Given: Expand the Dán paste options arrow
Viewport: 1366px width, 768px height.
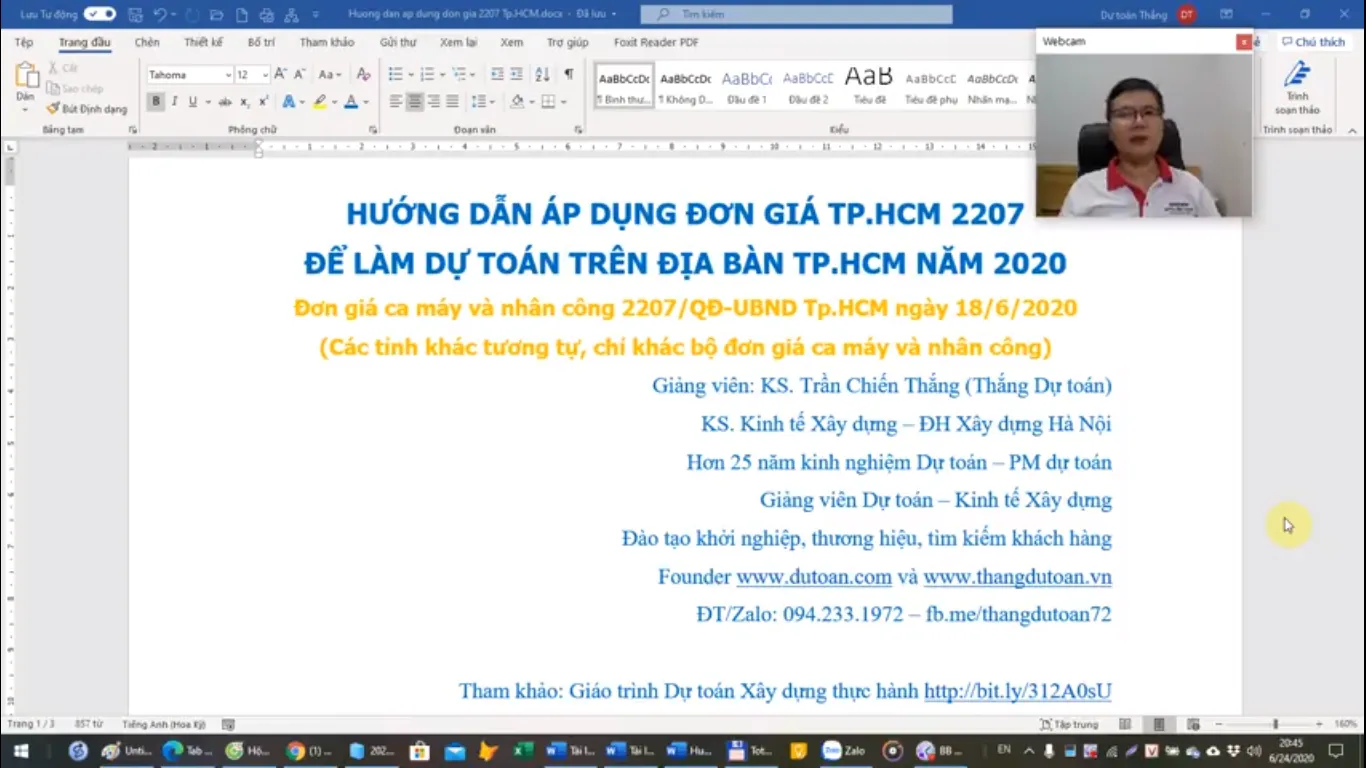Looking at the screenshot, I should [25, 109].
